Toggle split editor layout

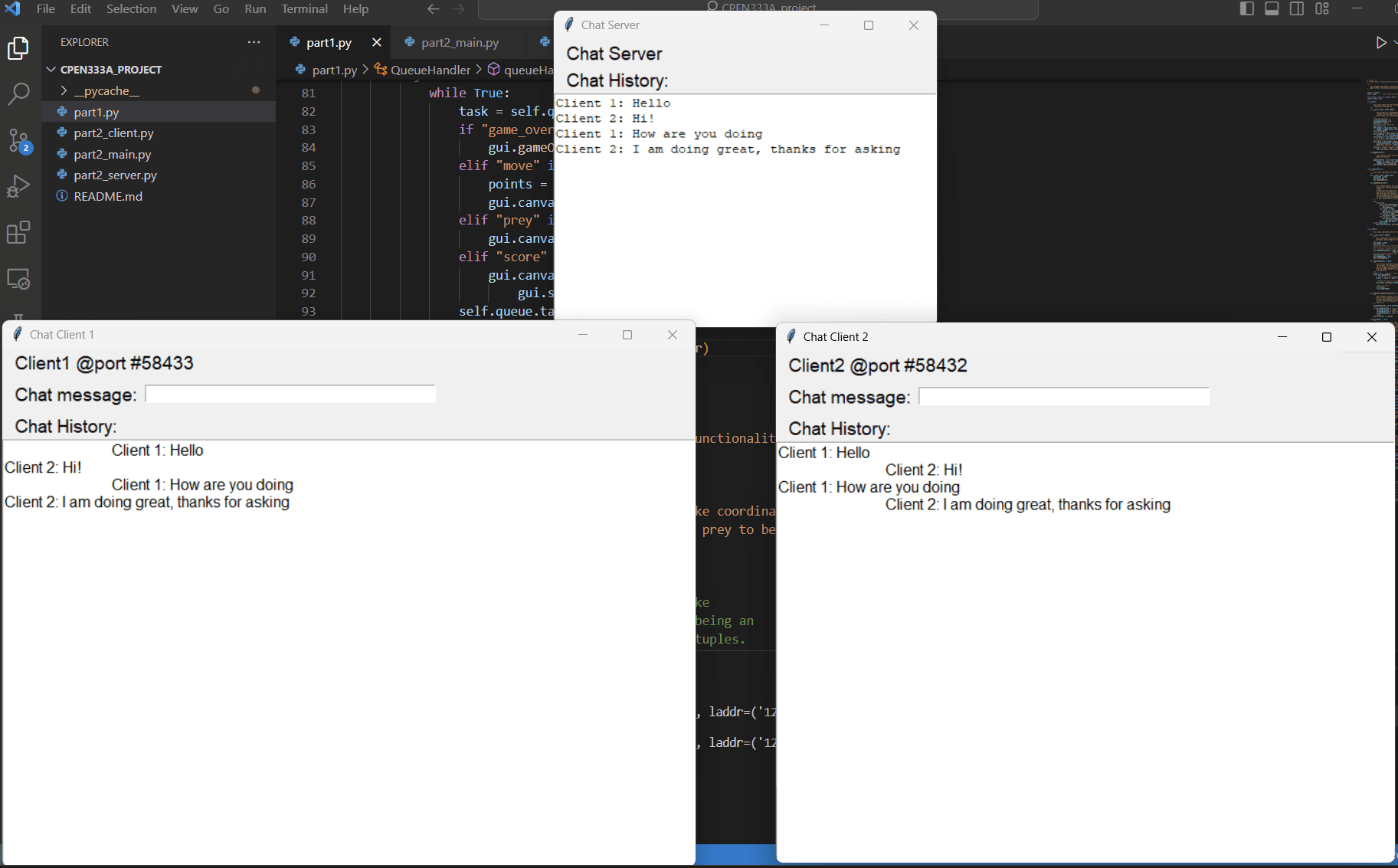point(1297,8)
